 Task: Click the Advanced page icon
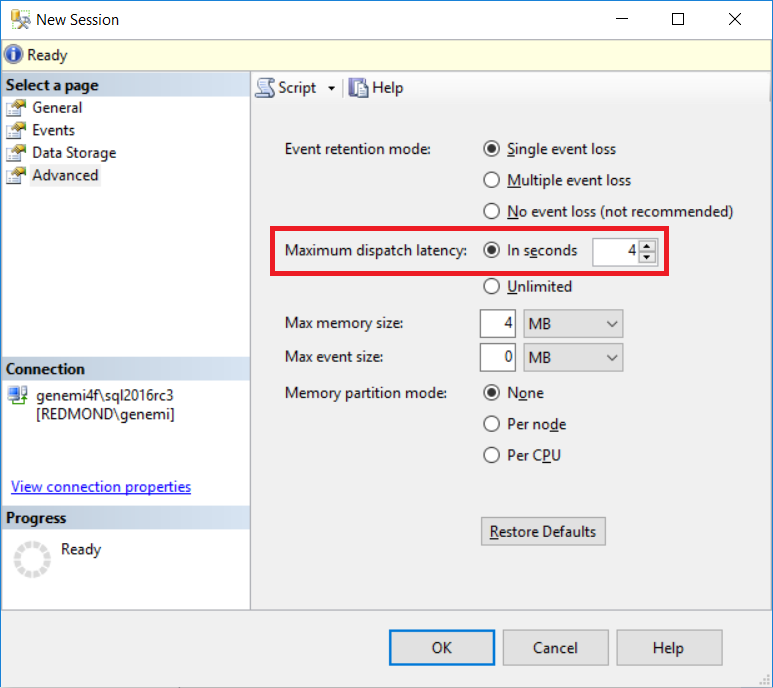(16, 175)
